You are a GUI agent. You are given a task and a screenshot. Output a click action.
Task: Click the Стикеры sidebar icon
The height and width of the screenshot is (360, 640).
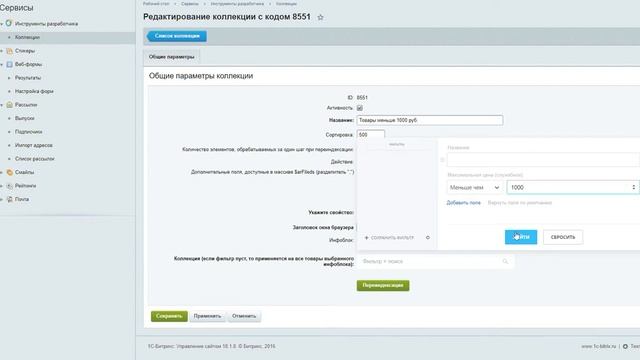[x=9, y=51]
